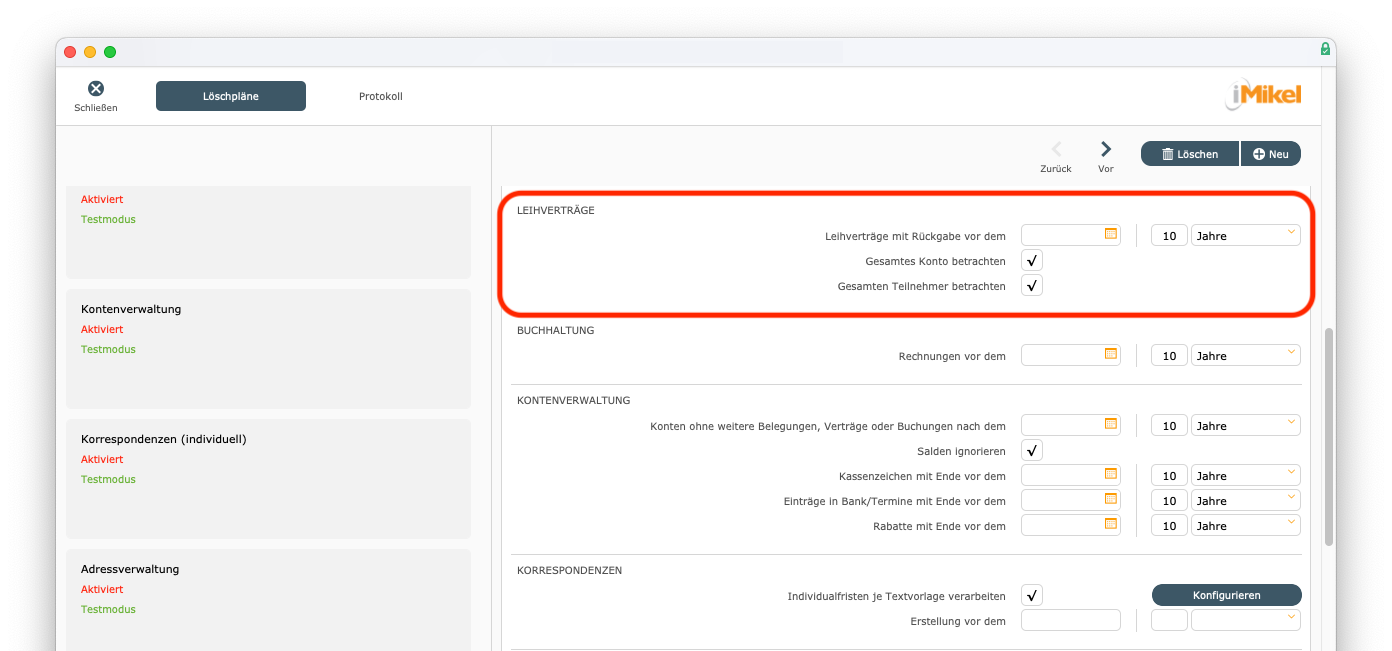Viewport: 1392px width, 651px height.
Task: Select the Korrespondenzen (individuell) list entry
Action: click(268, 478)
